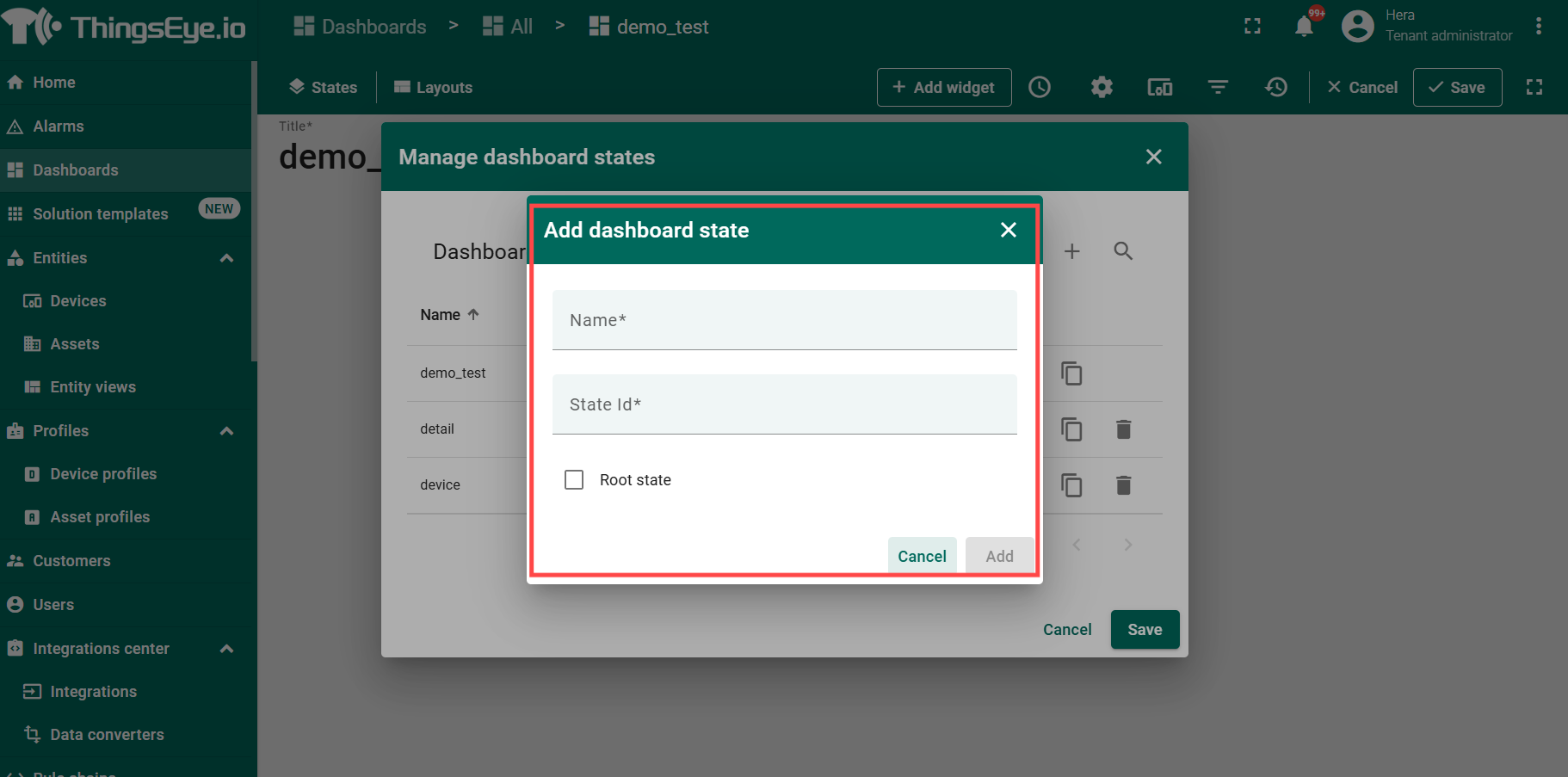Cancel the Add dashboard state dialog
Screen dimensions: 1568x777
click(922, 556)
